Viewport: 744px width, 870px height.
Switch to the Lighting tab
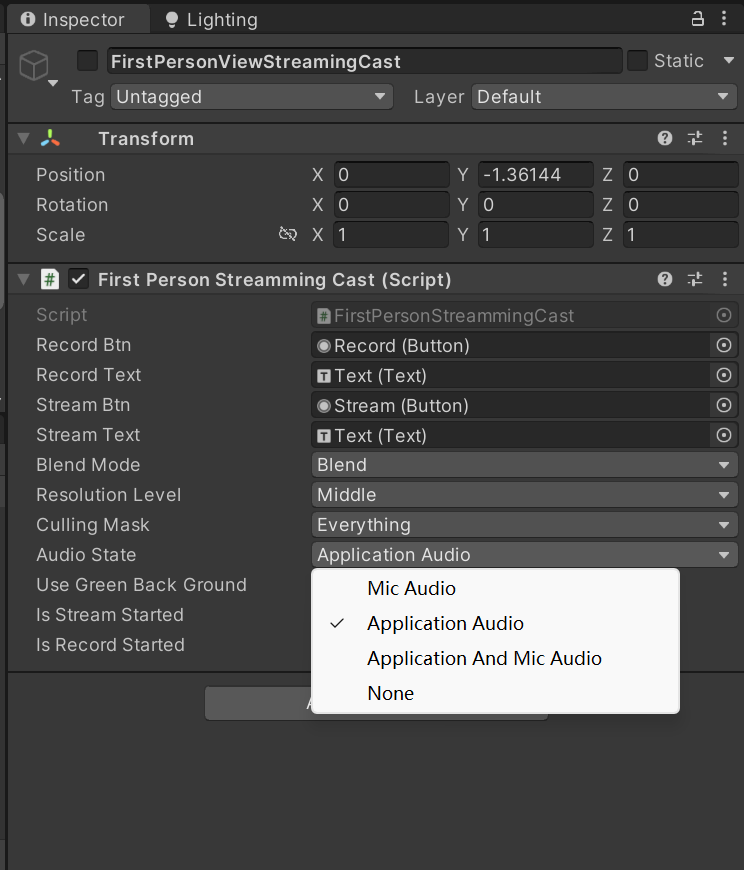pyautogui.click(x=211, y=20)
